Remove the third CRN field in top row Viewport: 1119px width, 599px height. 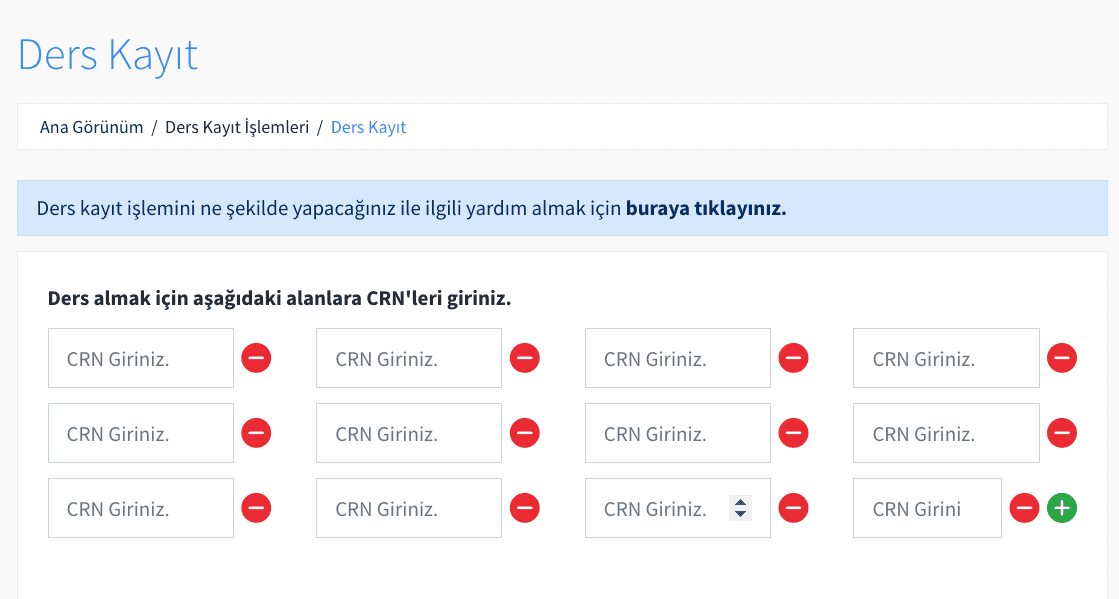pyautogui.click(x=793, y=357)
